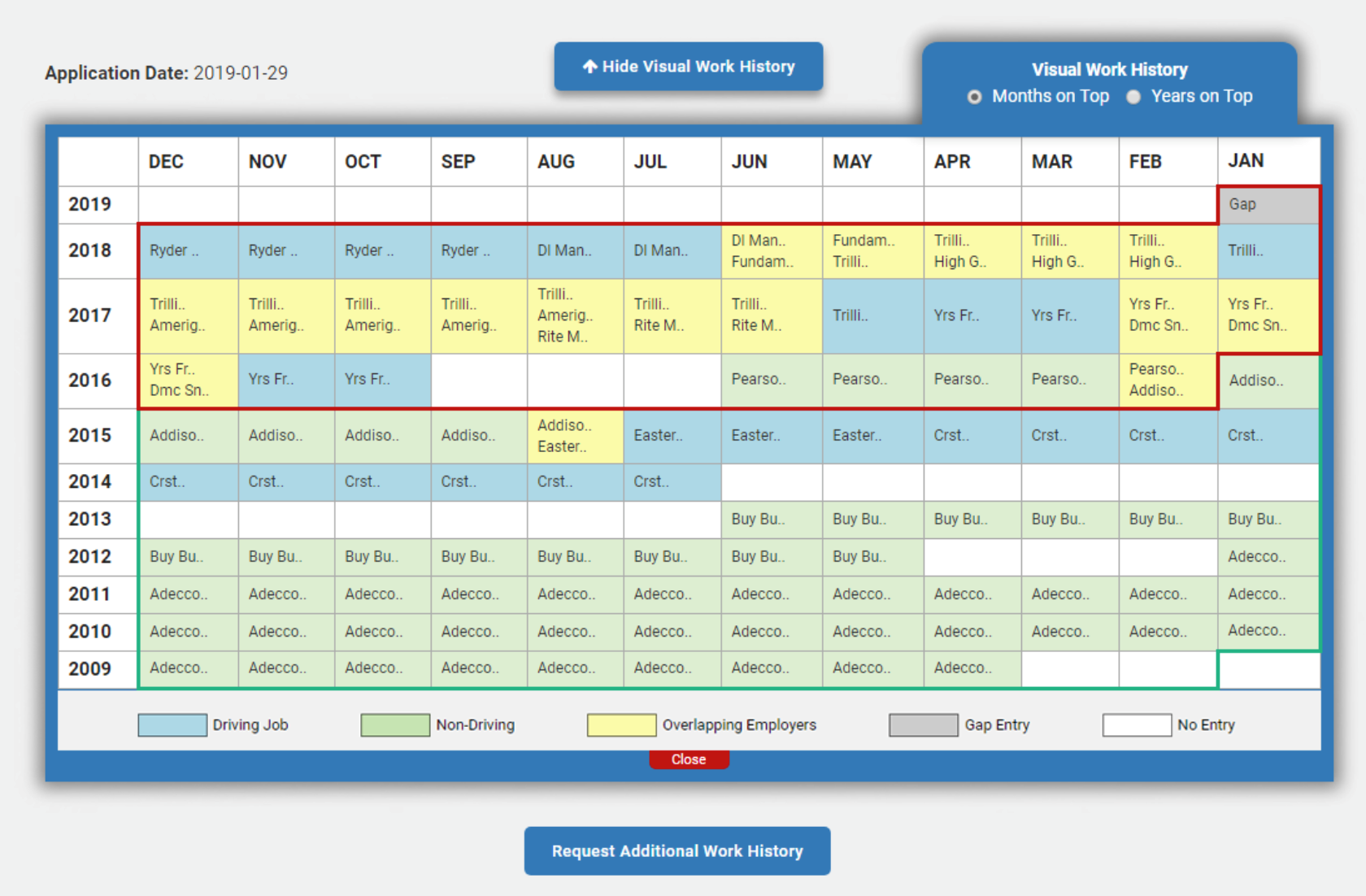Screen dimensions: 1366x896
Task: Click the up arrow icon on Hide button
Action: [x=589, y=67]
